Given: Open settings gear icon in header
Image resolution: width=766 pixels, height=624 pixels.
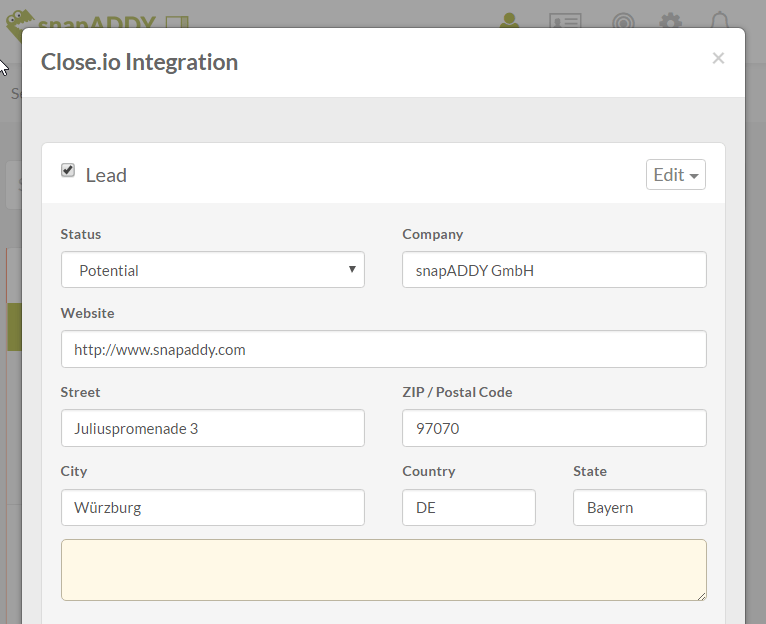Looking at the screenshot, I should point(670,21).
